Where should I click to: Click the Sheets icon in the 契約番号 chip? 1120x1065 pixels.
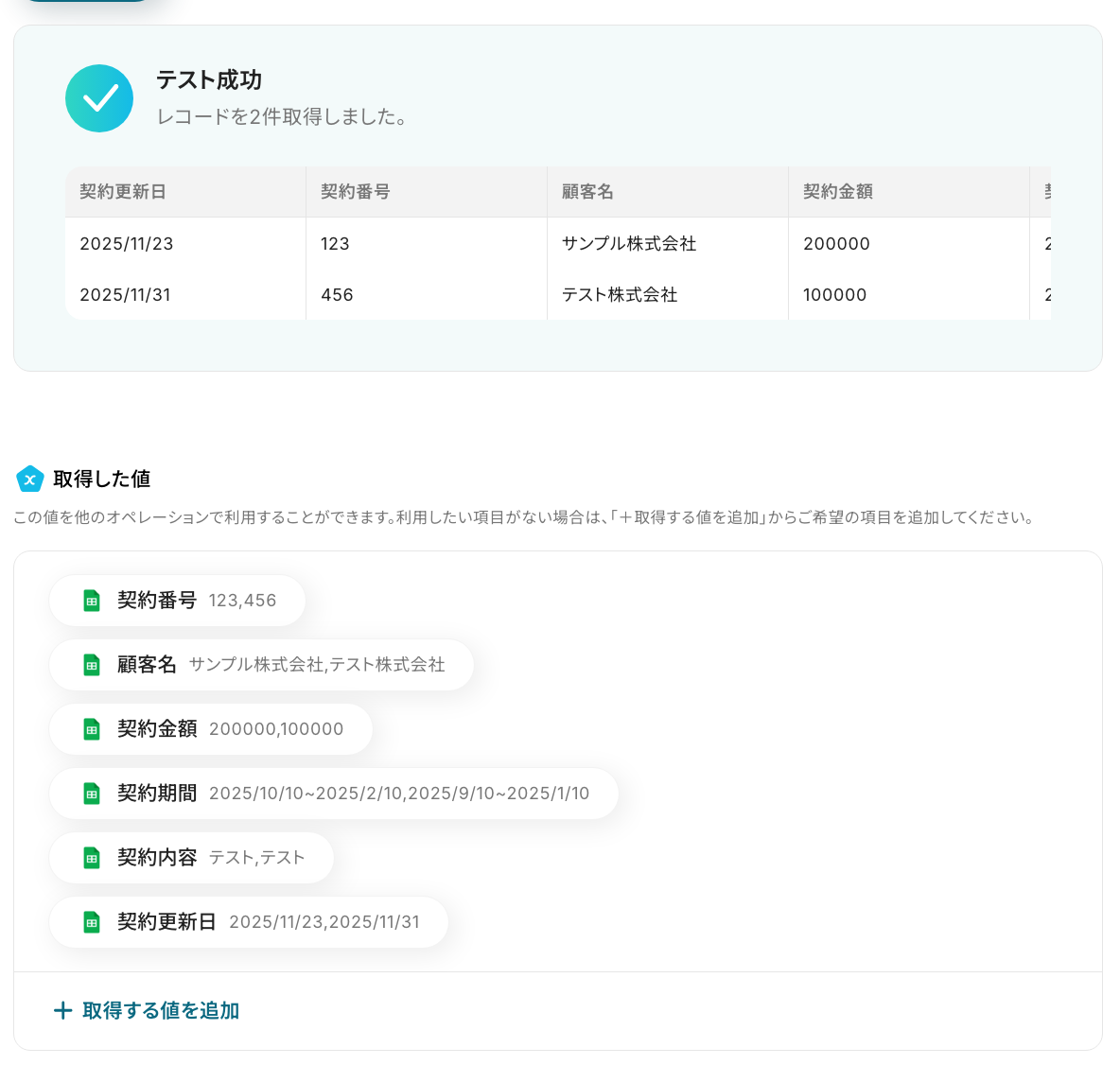92,601
